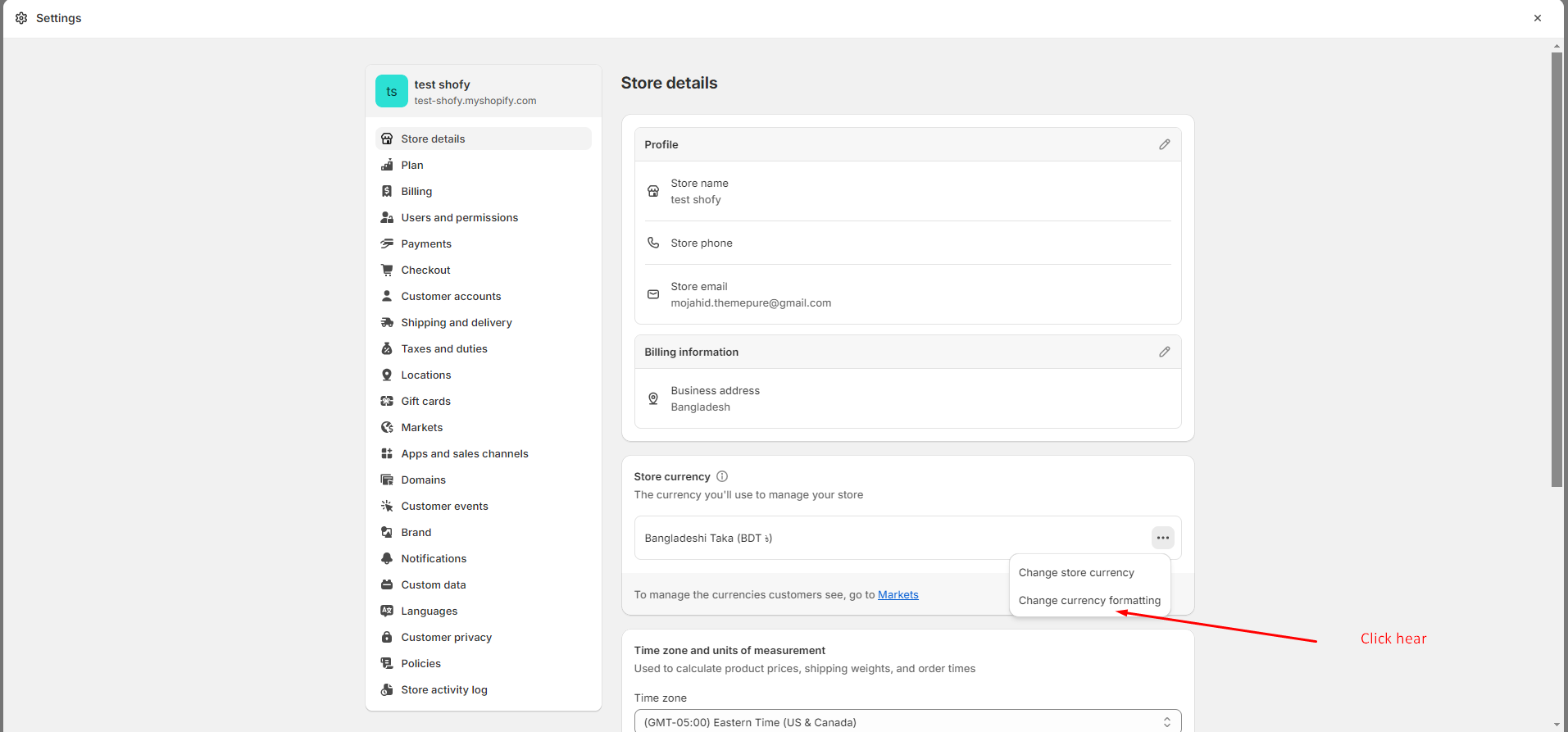Click the Policies icon
This screenshot has height=732, width=1568.
point(387,663)
